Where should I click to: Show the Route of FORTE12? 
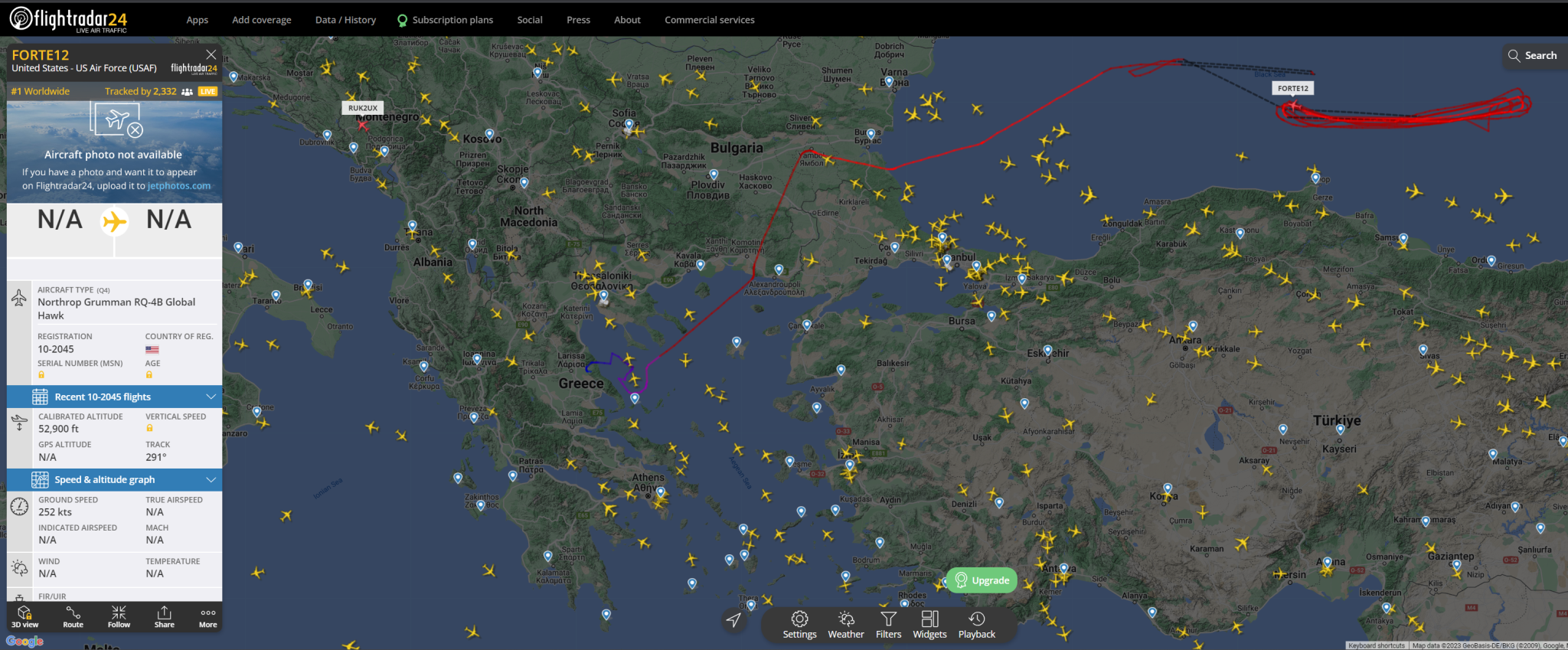73,616
